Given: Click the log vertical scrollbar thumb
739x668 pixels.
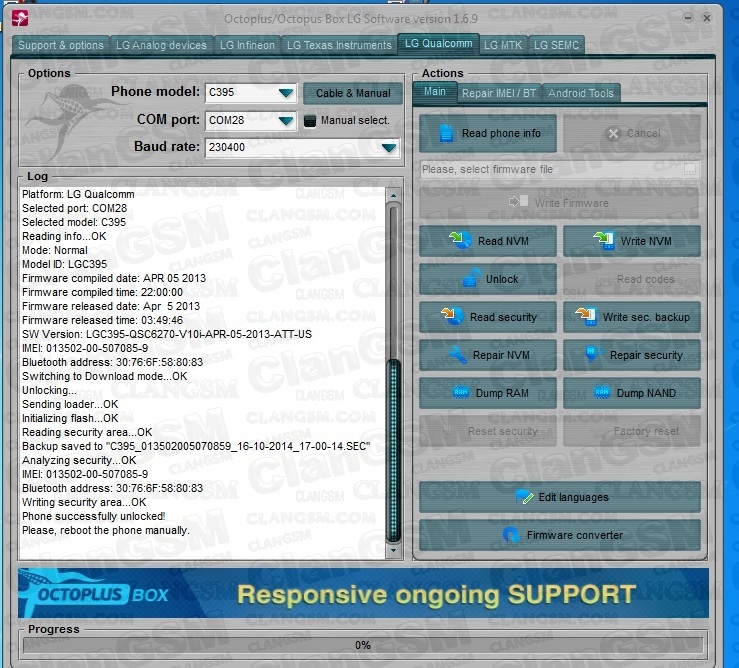Looking at the screenshot, I should click(393, 452).
